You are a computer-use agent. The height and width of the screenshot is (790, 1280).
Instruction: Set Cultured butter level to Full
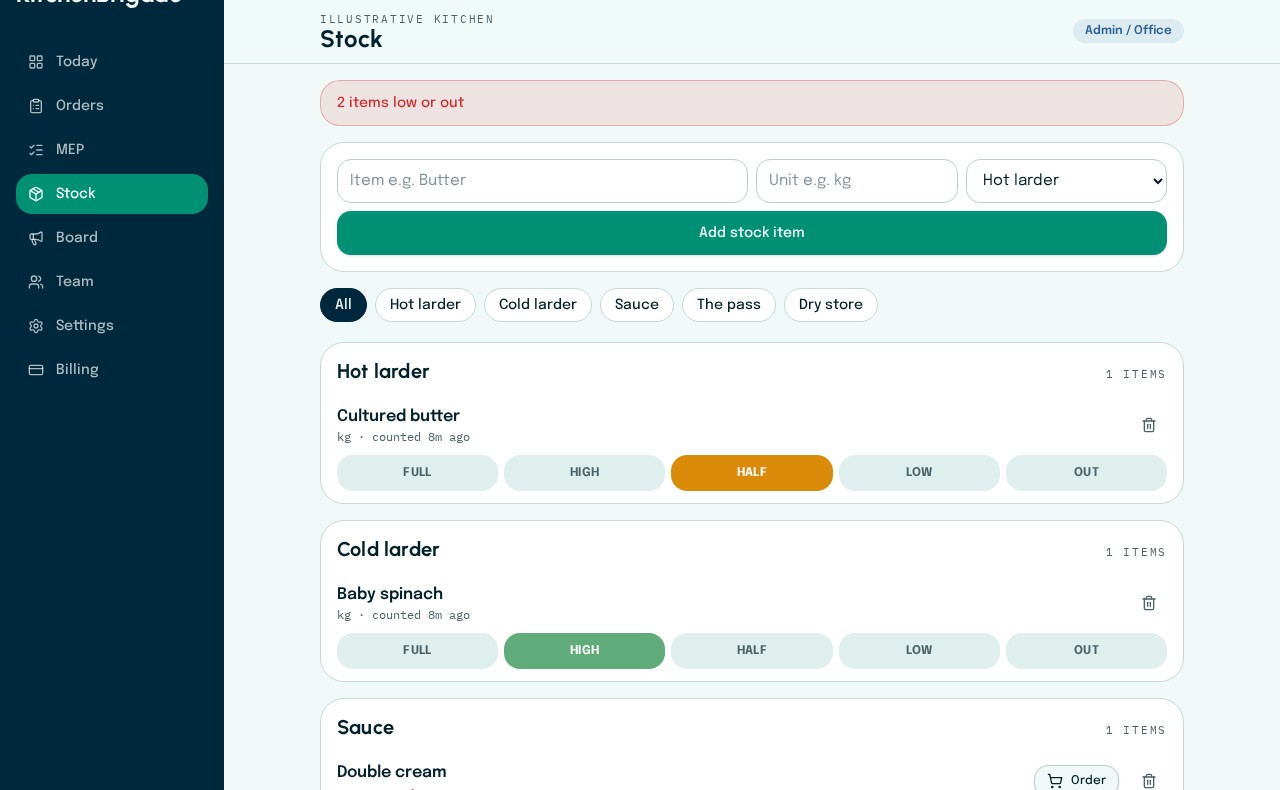417,473
